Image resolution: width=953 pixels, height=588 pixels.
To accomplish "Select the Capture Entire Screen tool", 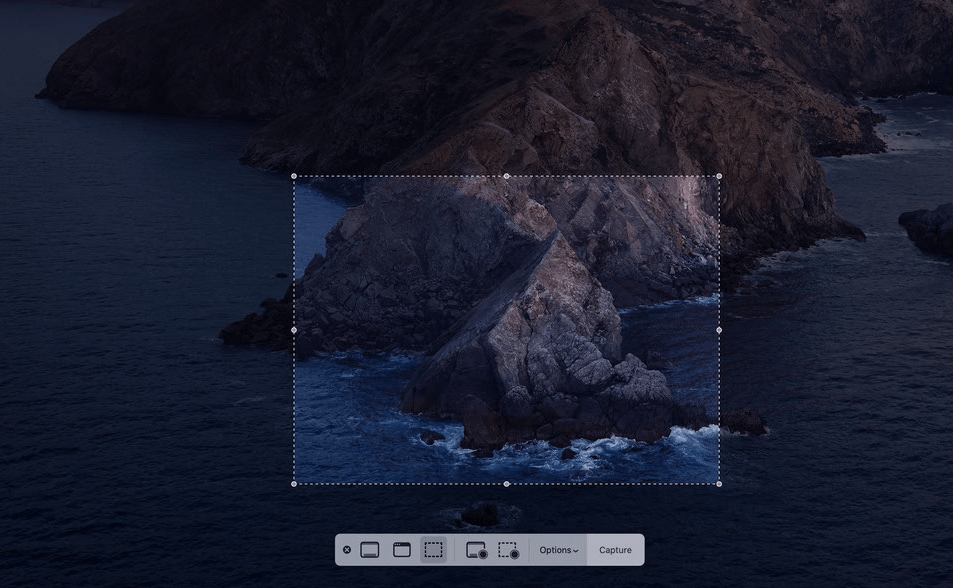I will (x=369, y=549).
